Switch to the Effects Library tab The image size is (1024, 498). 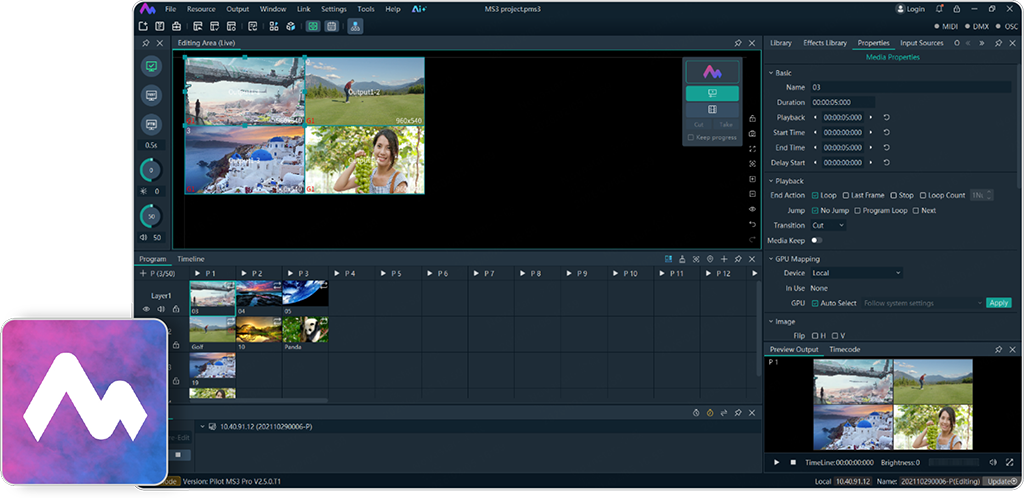click(x=824, y=43)
